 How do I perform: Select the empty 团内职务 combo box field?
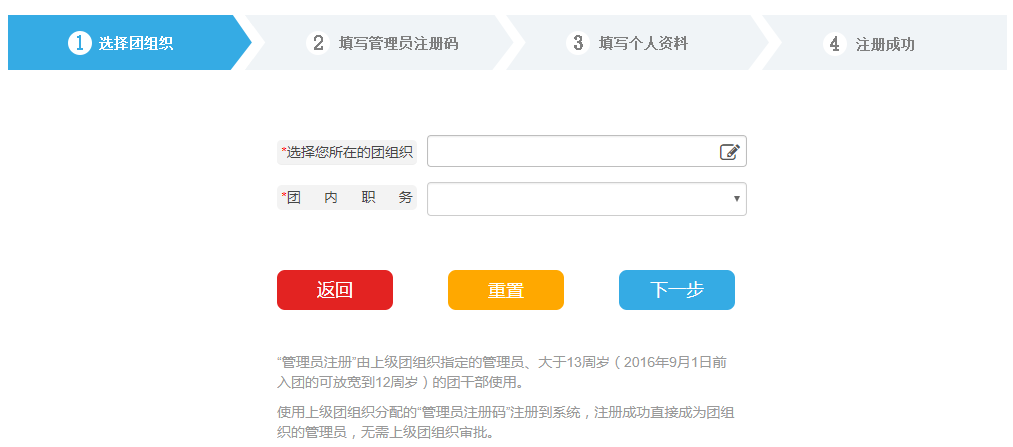587,199
